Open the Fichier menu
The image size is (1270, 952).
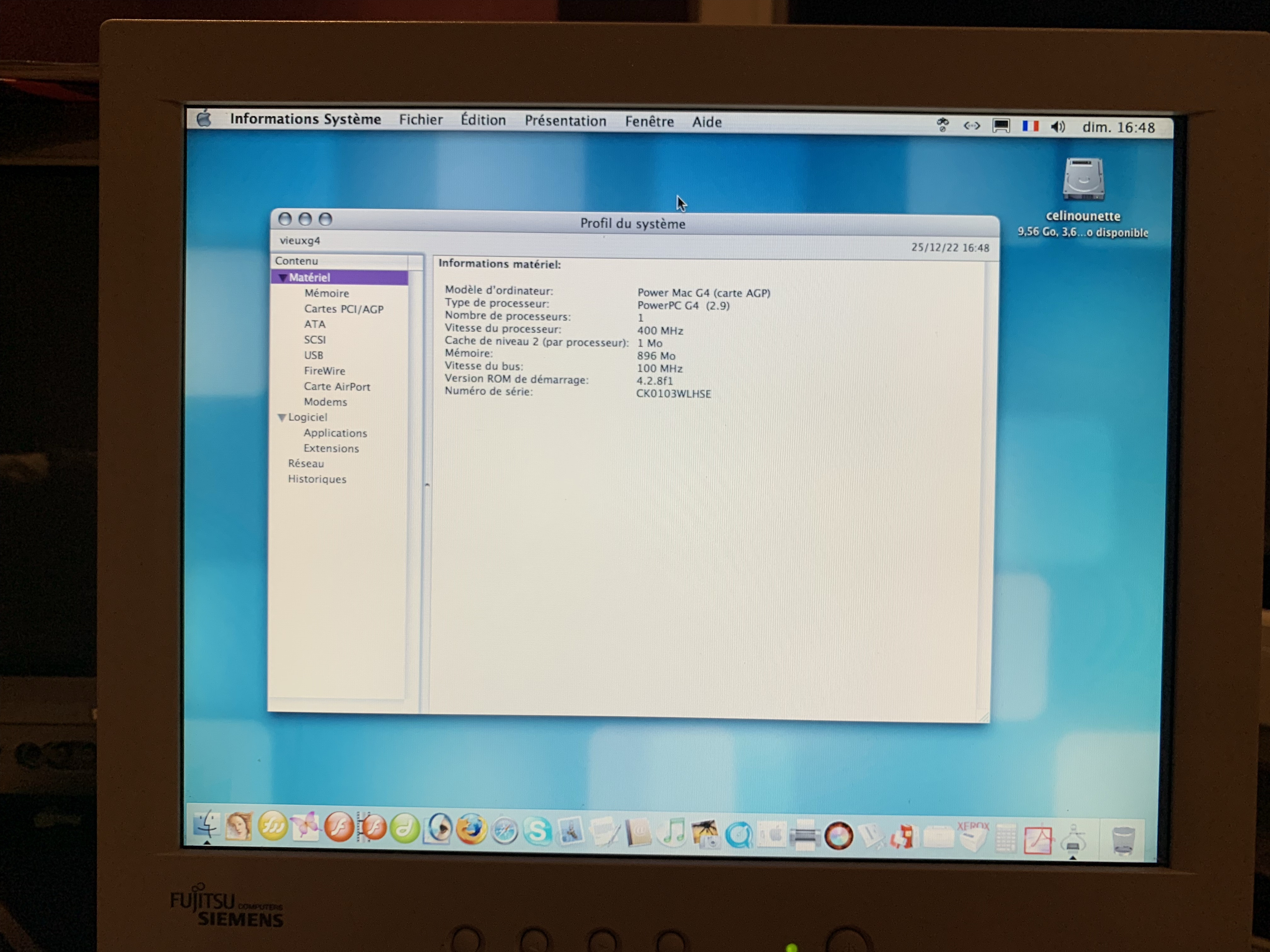point(421,119)
